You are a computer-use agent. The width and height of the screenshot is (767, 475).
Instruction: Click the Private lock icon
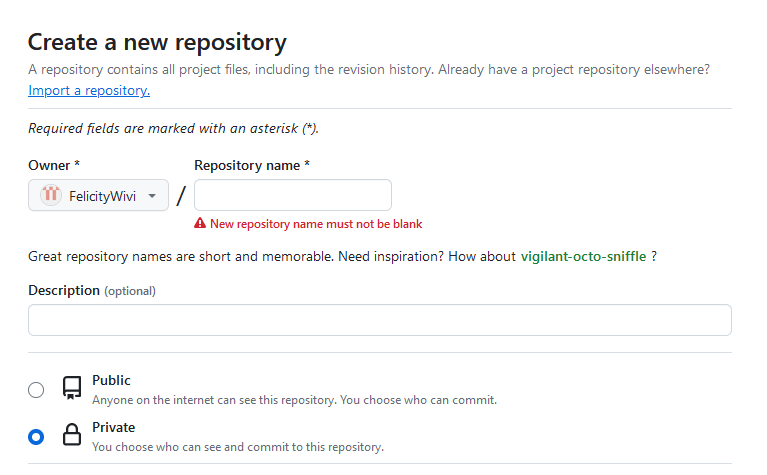coord(71,435)
